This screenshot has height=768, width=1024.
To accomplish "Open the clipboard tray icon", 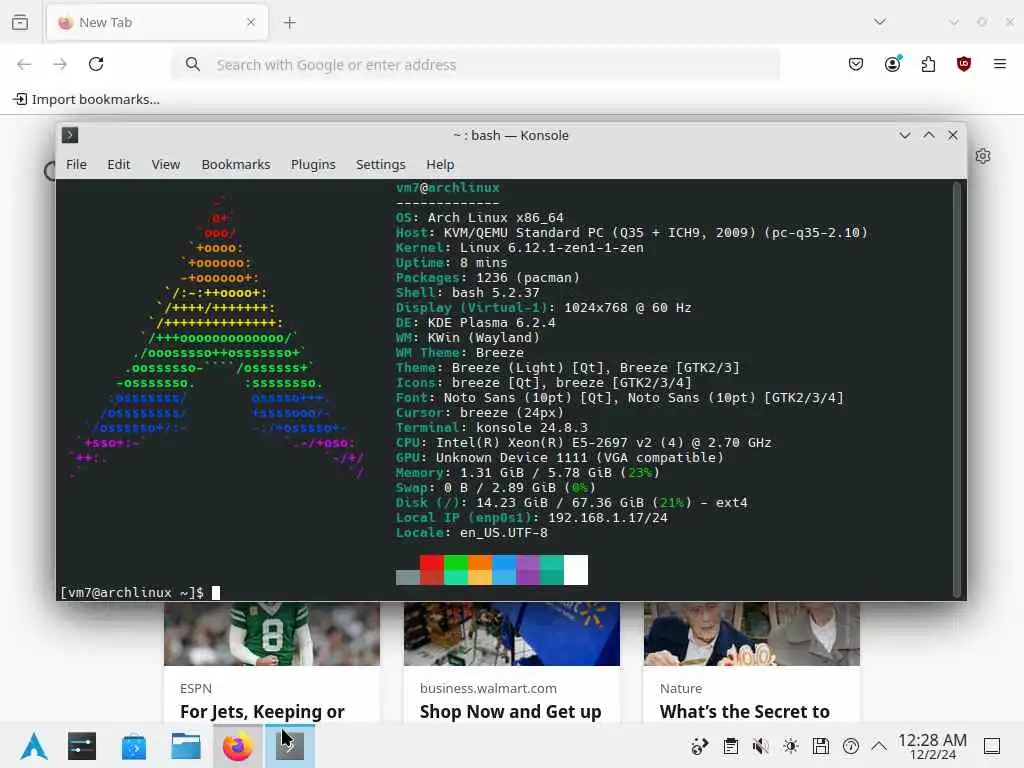I will click(731, 746).
